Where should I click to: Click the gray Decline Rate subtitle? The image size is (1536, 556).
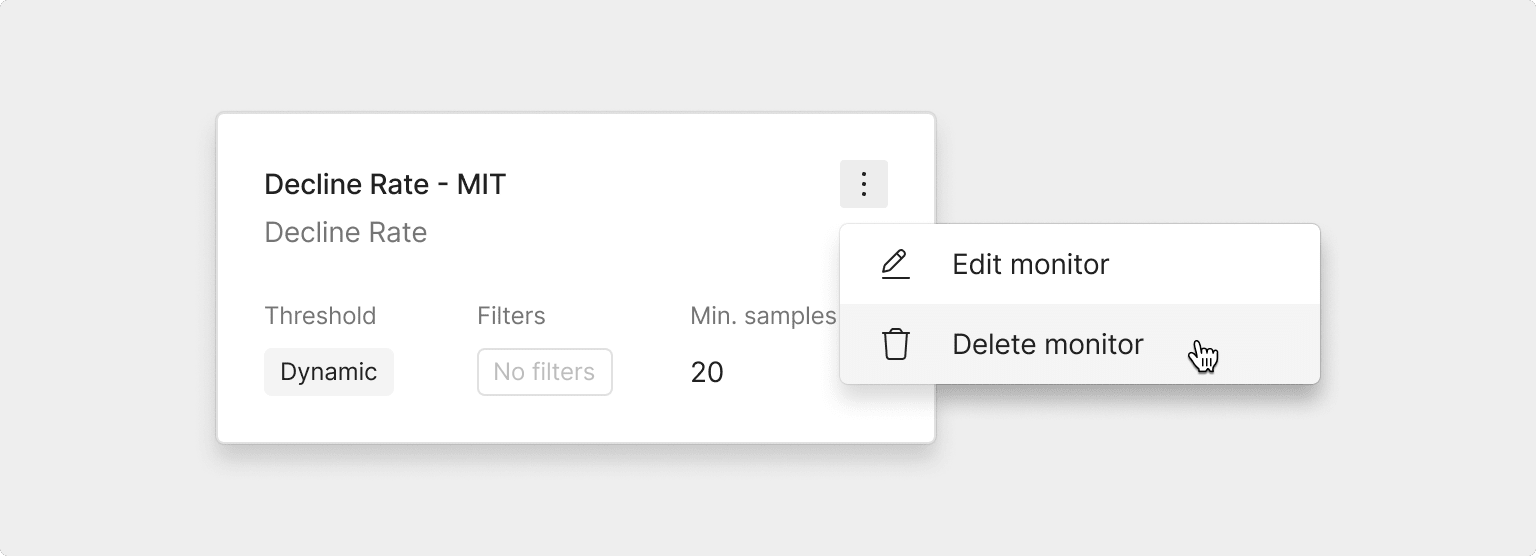346,232
